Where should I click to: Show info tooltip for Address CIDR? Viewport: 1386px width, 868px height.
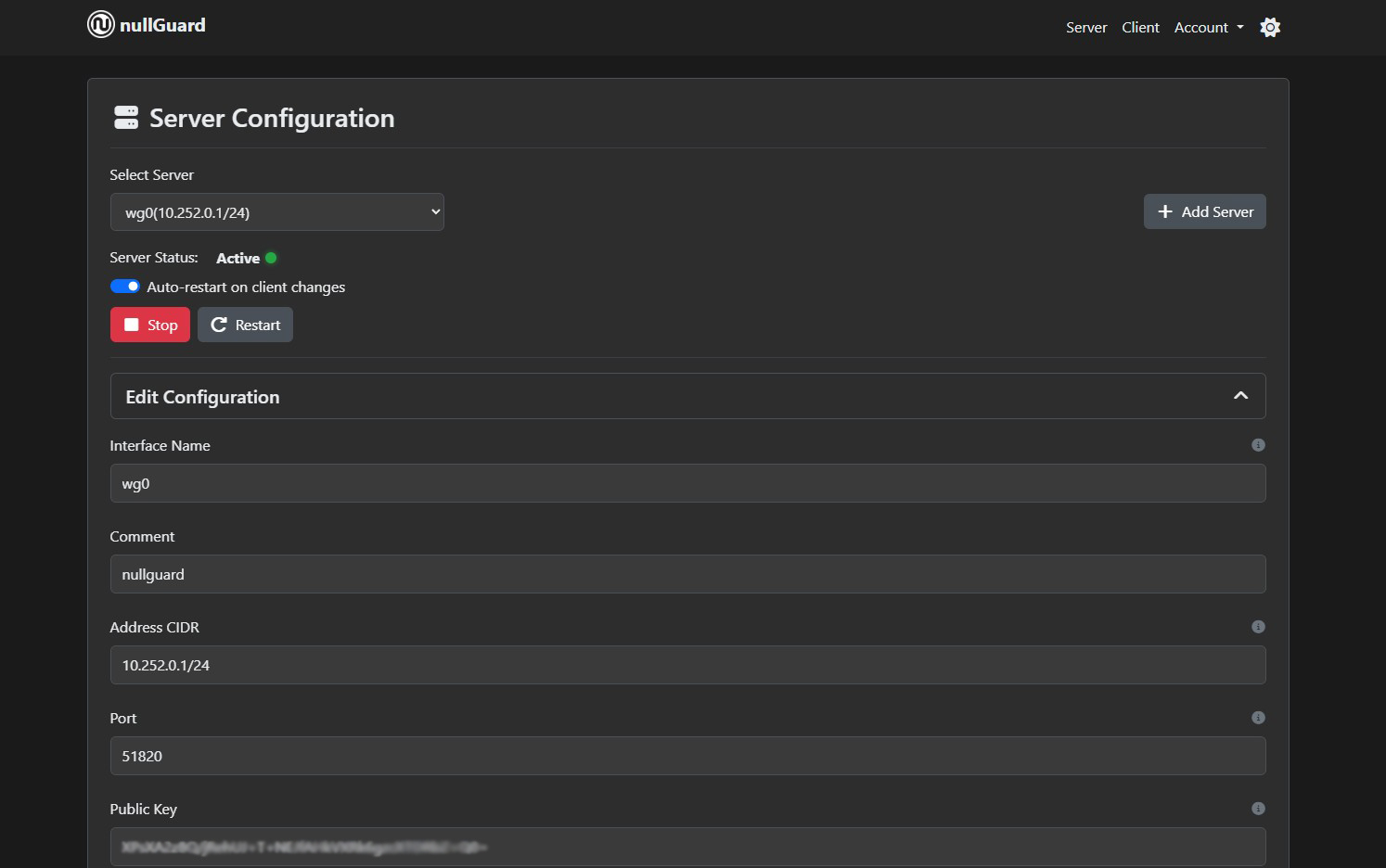(1258, 627)
